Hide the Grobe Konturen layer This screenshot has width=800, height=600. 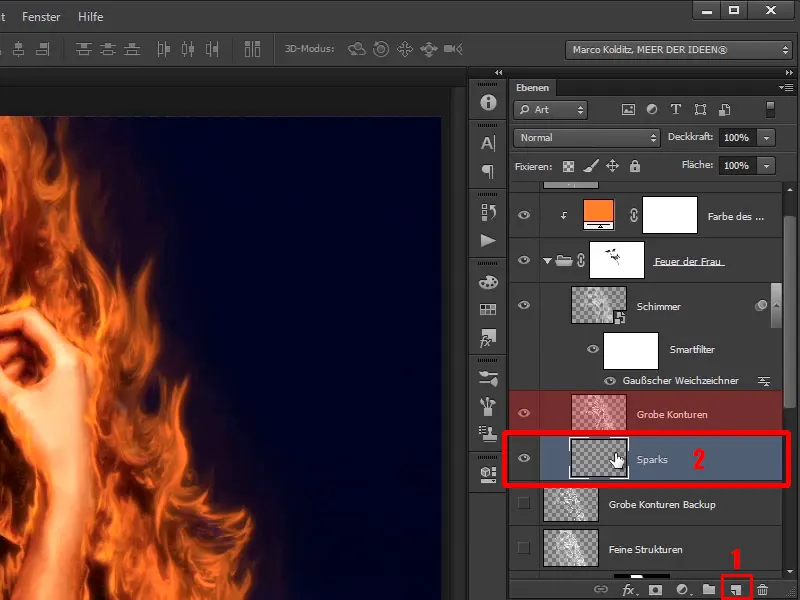524,413
